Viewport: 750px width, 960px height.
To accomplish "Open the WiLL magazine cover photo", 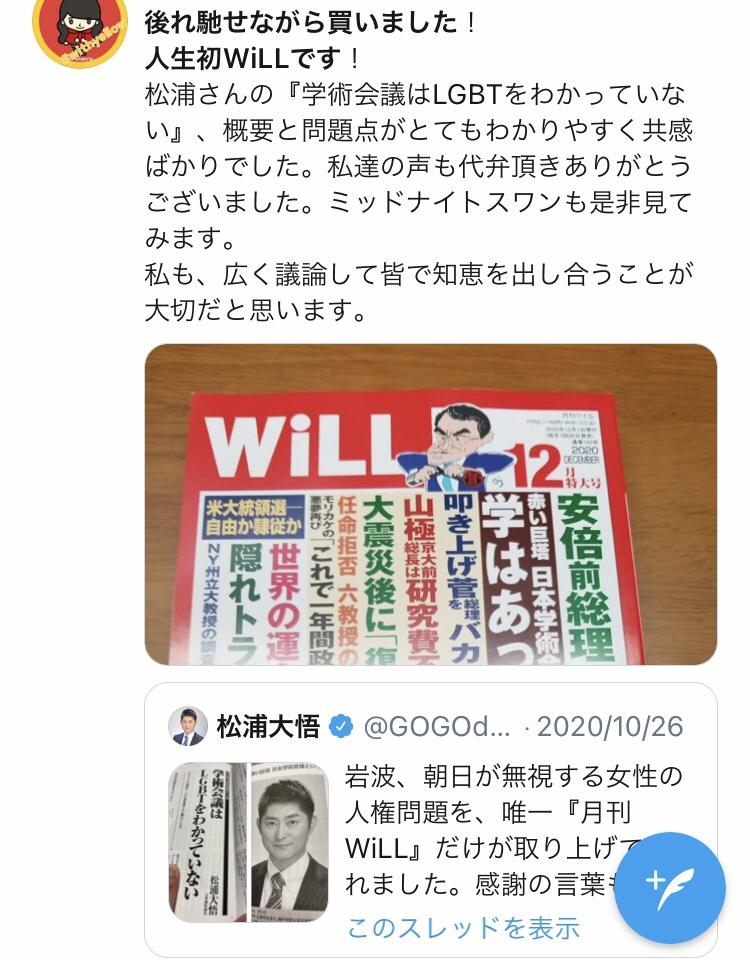I will pyautogui.click(x=430, y=504).
